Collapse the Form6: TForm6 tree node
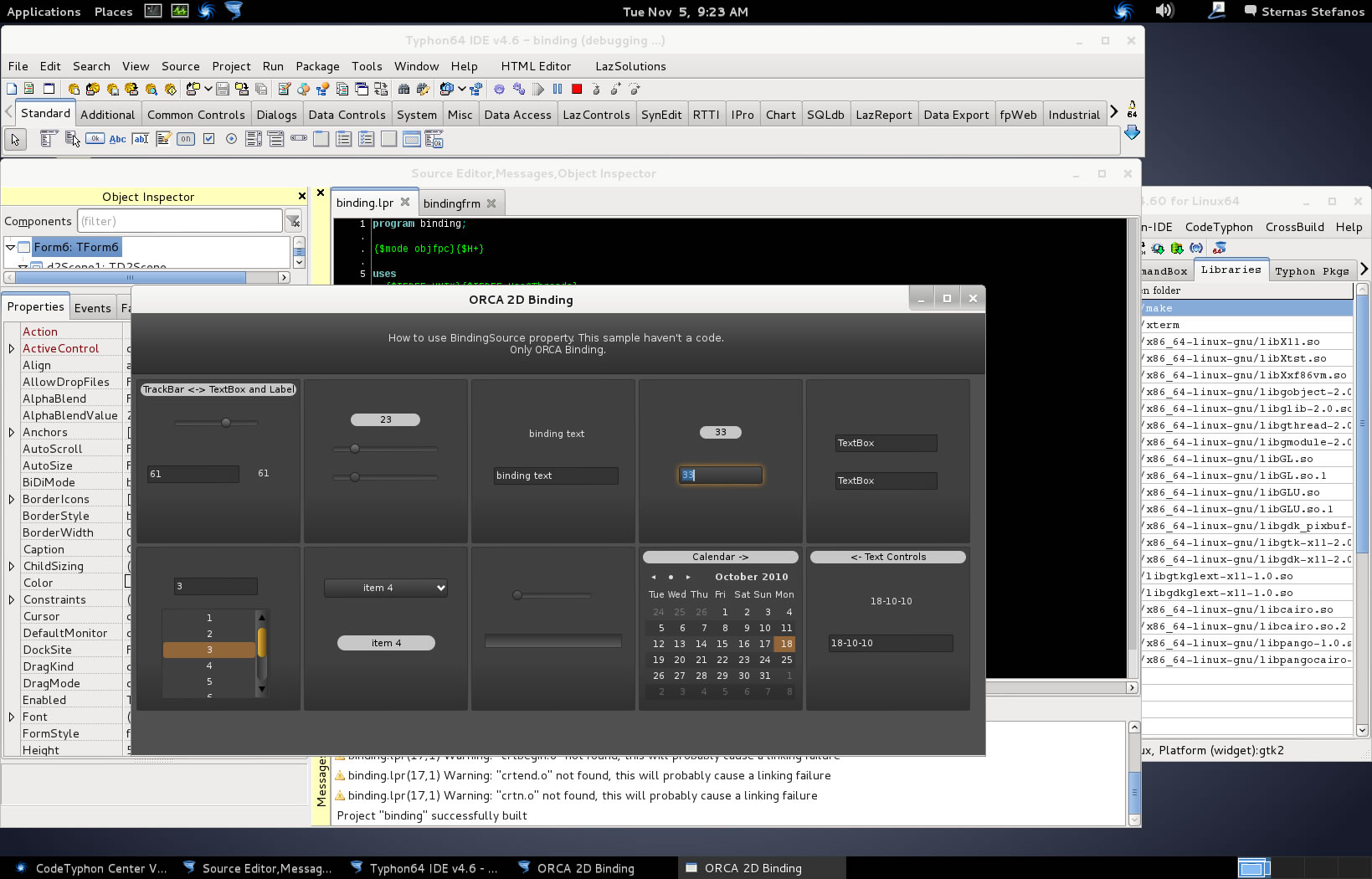Viewport: 1372px width, 879px height. coord(10,247)
